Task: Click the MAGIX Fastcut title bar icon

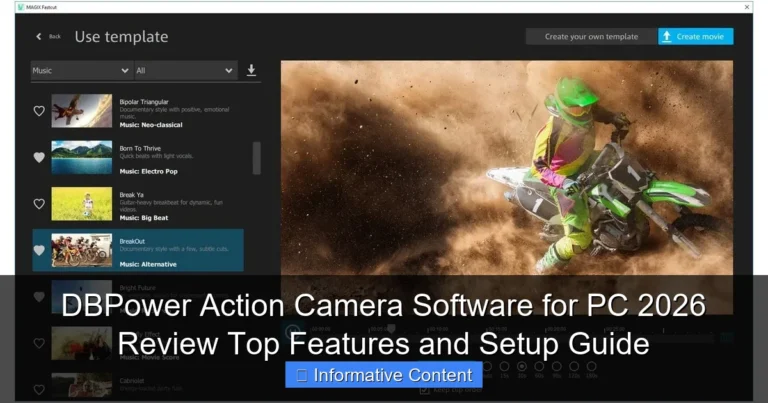Action: click(x=21, y=7)
